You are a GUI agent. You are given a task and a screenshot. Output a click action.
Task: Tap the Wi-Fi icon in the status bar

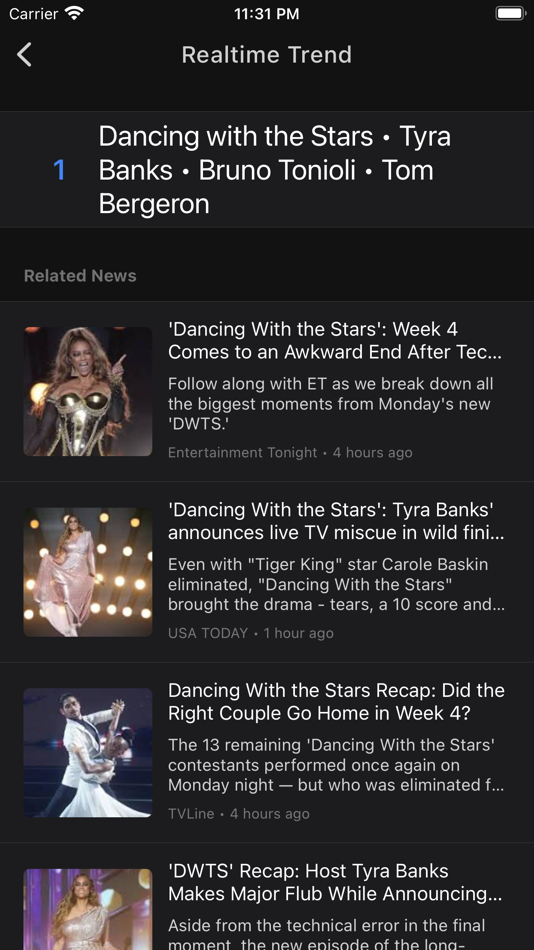[75, 13]
